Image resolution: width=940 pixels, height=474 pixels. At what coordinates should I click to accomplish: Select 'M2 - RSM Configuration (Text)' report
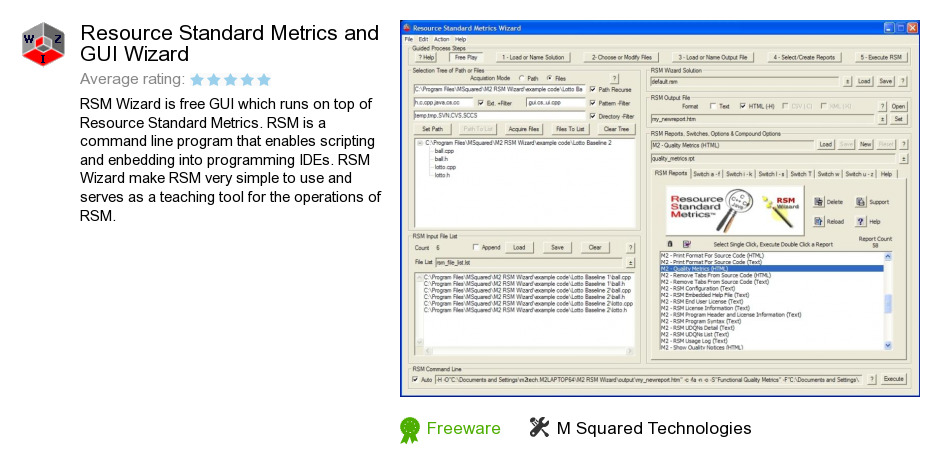[x=698, y=289]
